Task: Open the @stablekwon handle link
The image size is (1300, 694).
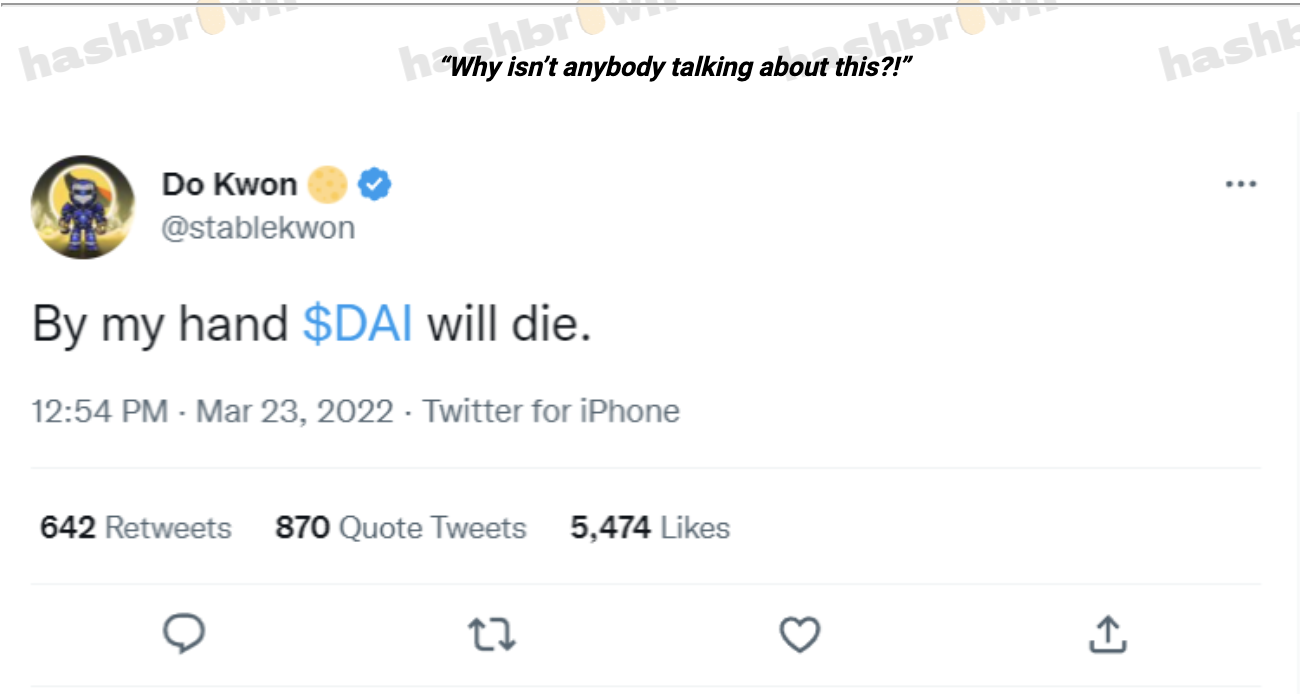Action: pos(258,228)
